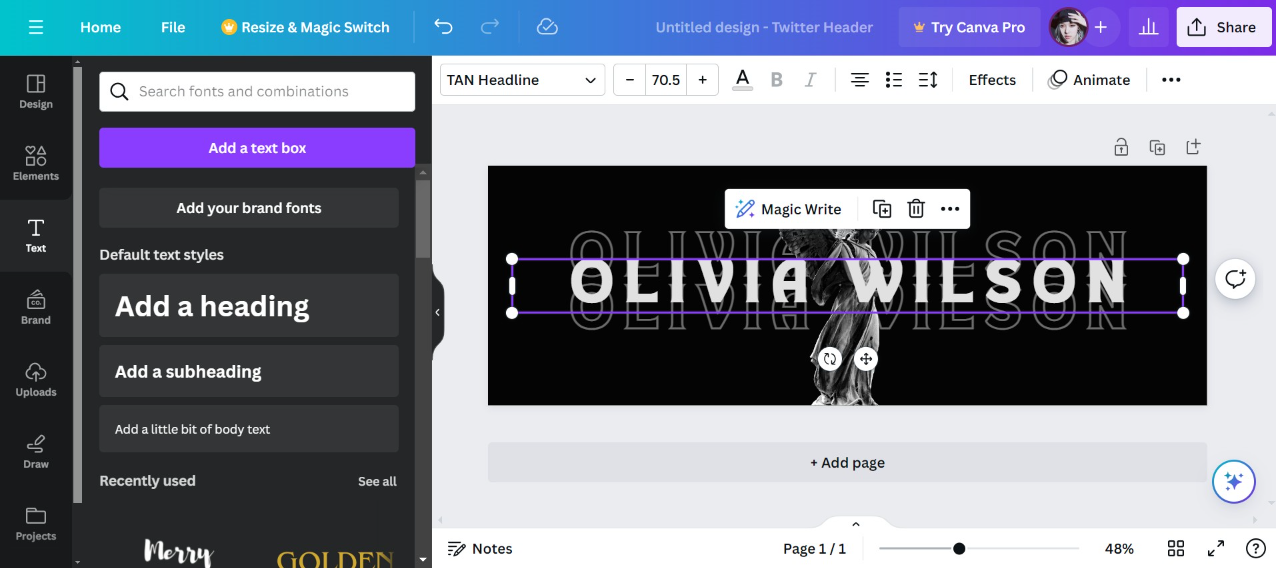Open Resize & Magic Switch

[x=305, y=27]
